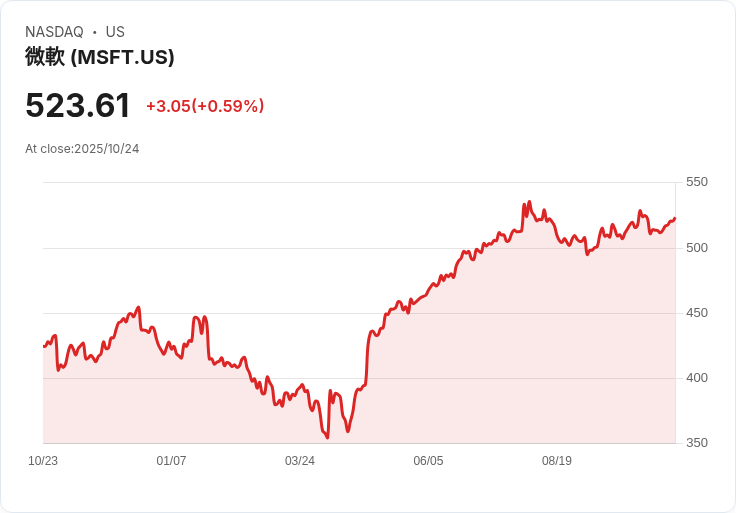Viewport: 736px width, 513px height.
Task: Click the current price 523.61
Action: pos(78,105)
